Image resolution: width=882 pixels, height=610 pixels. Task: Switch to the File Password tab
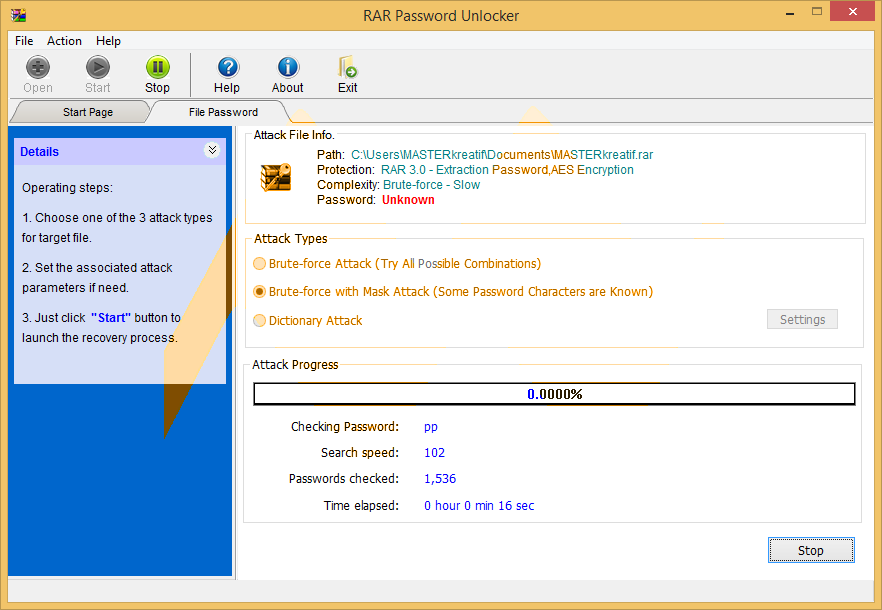[223, 112]
